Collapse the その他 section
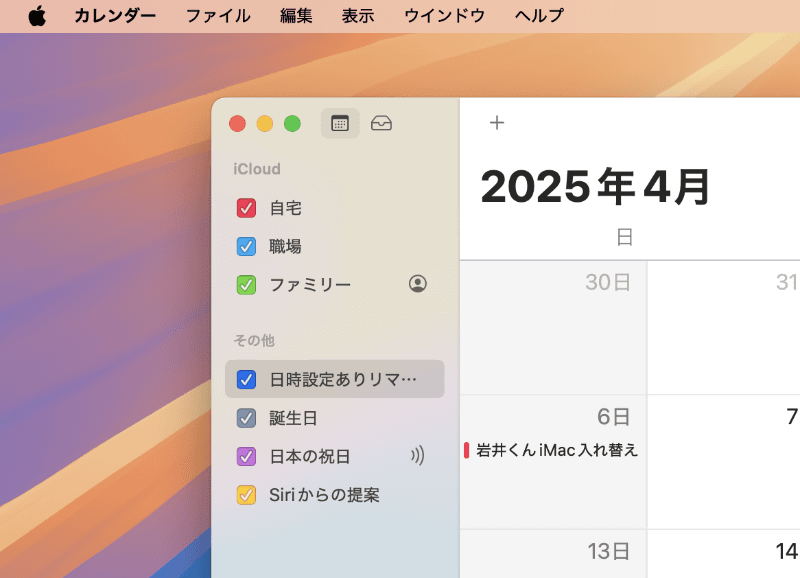 coord(253,340)
